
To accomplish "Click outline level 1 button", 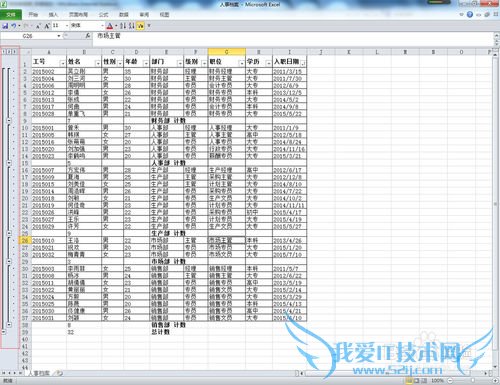I will 4,52.
